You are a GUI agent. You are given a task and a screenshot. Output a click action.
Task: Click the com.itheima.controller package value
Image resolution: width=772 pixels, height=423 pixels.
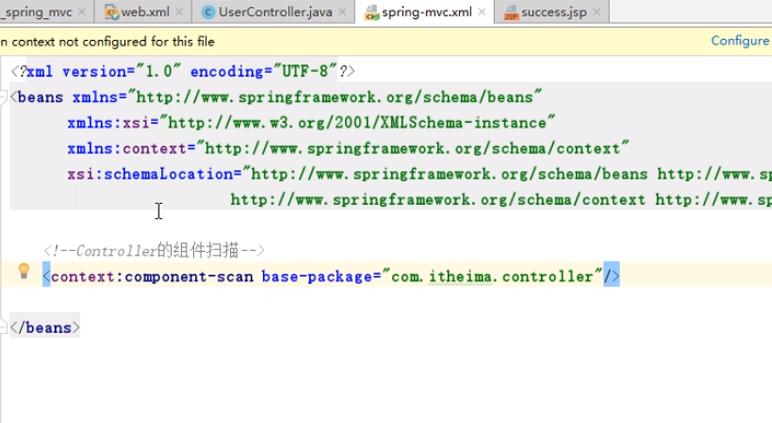[x=492, y=276]
